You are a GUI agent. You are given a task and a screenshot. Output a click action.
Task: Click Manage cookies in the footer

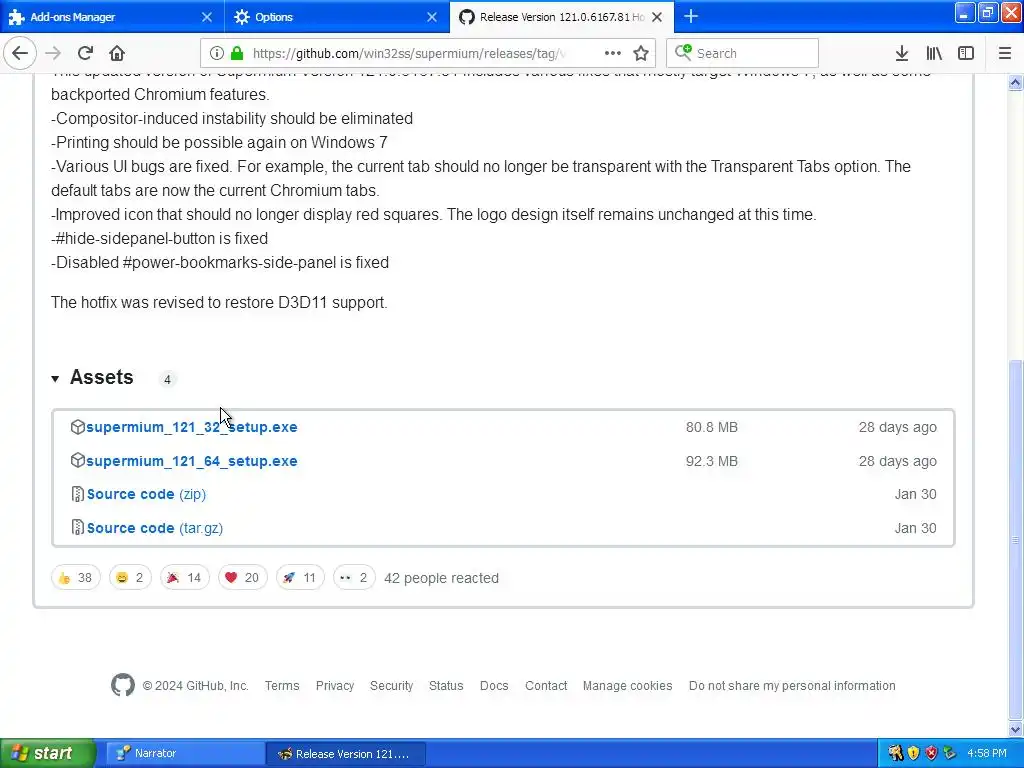(x=628, y=686)
